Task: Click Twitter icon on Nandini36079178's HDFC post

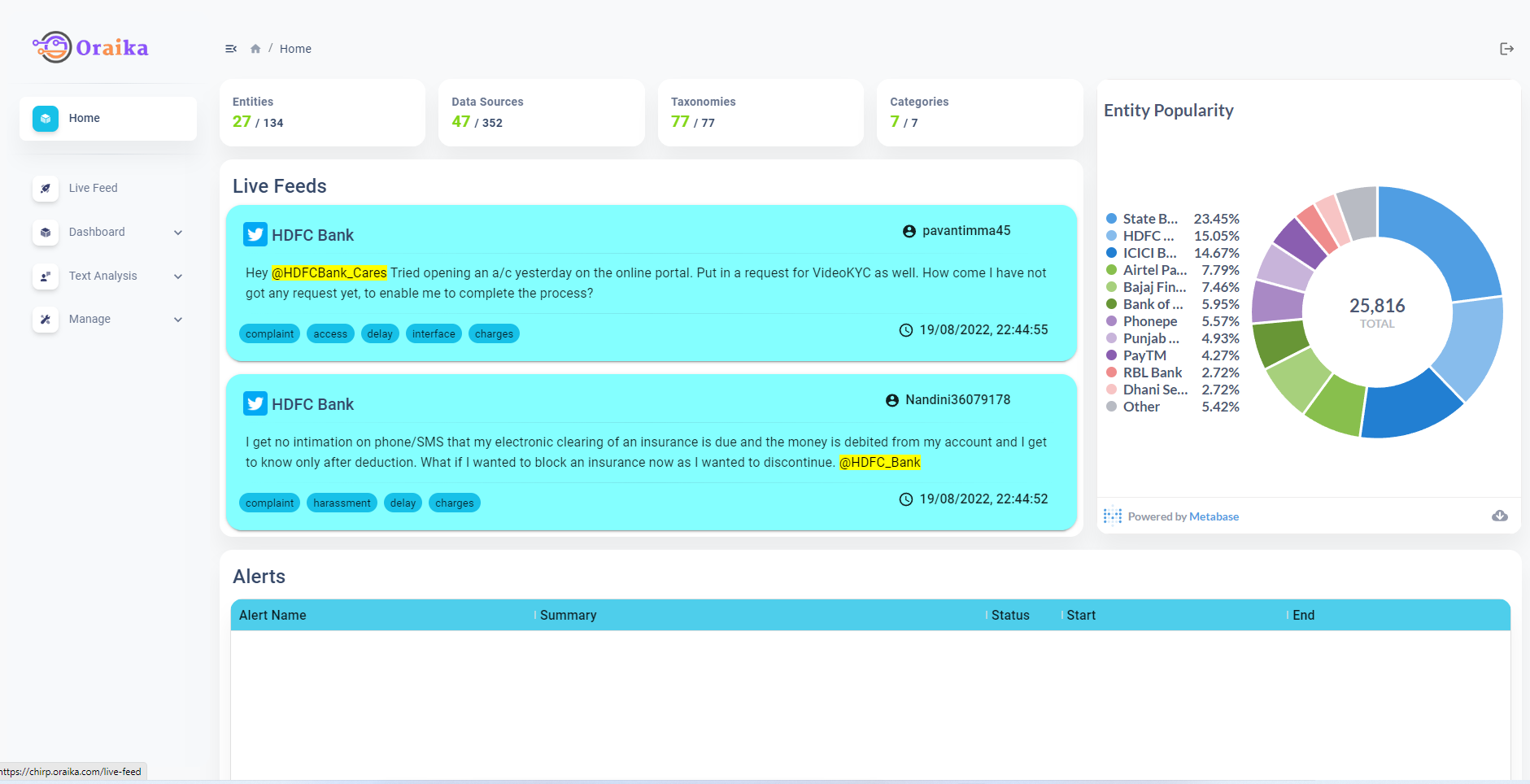Action: tap(255, 403)
